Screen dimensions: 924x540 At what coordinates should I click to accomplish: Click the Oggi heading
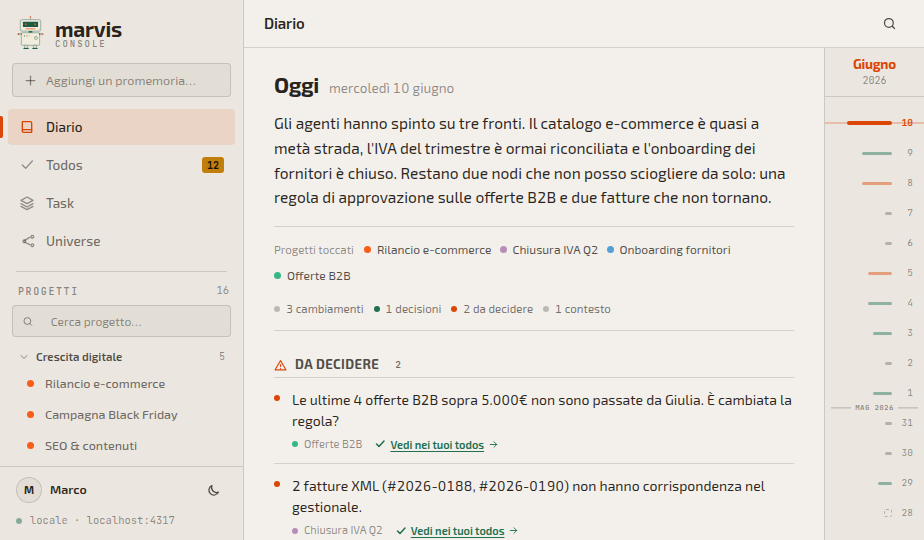(x=296, y=86)
